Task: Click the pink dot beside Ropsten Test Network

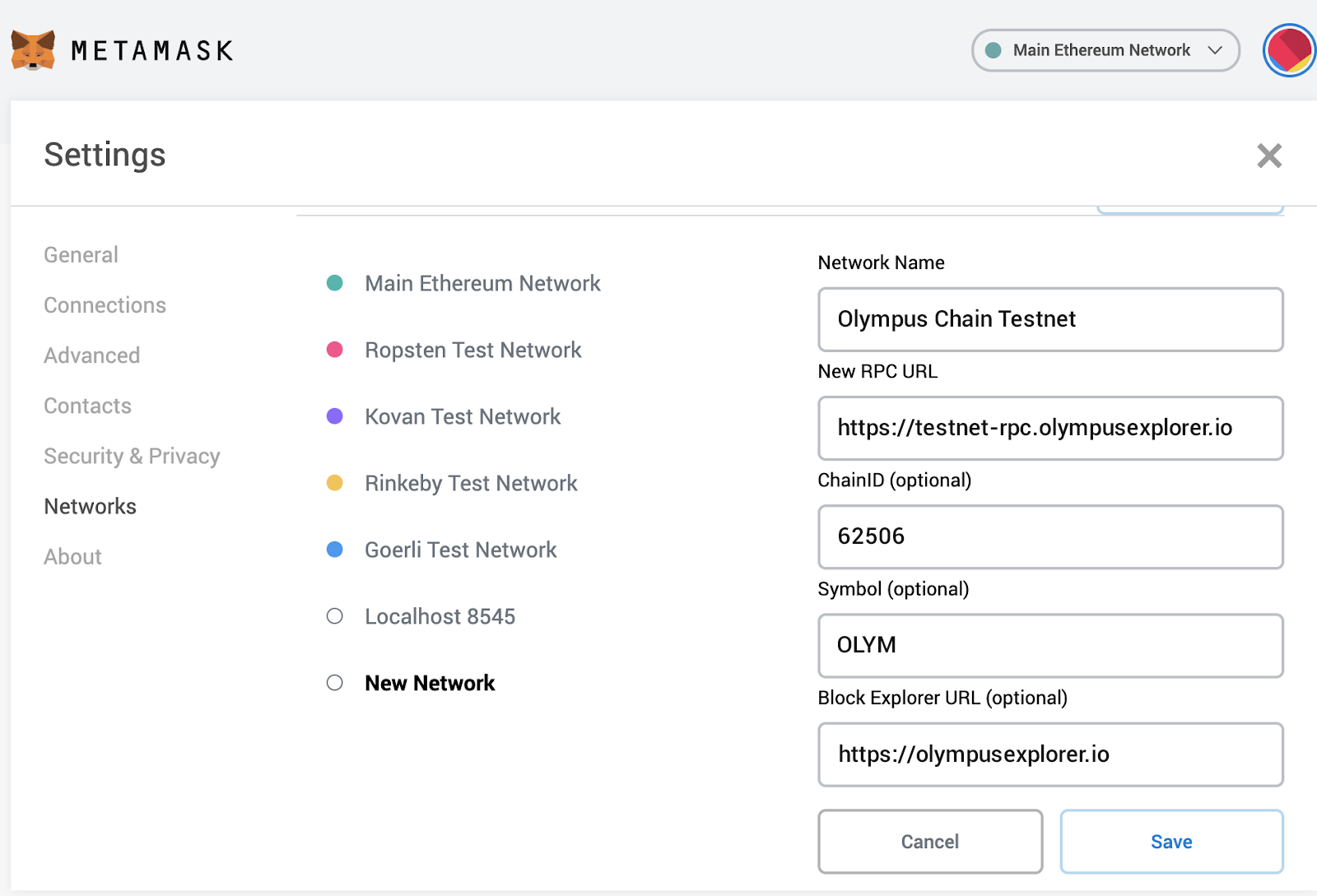Action: tap(334, 350)
